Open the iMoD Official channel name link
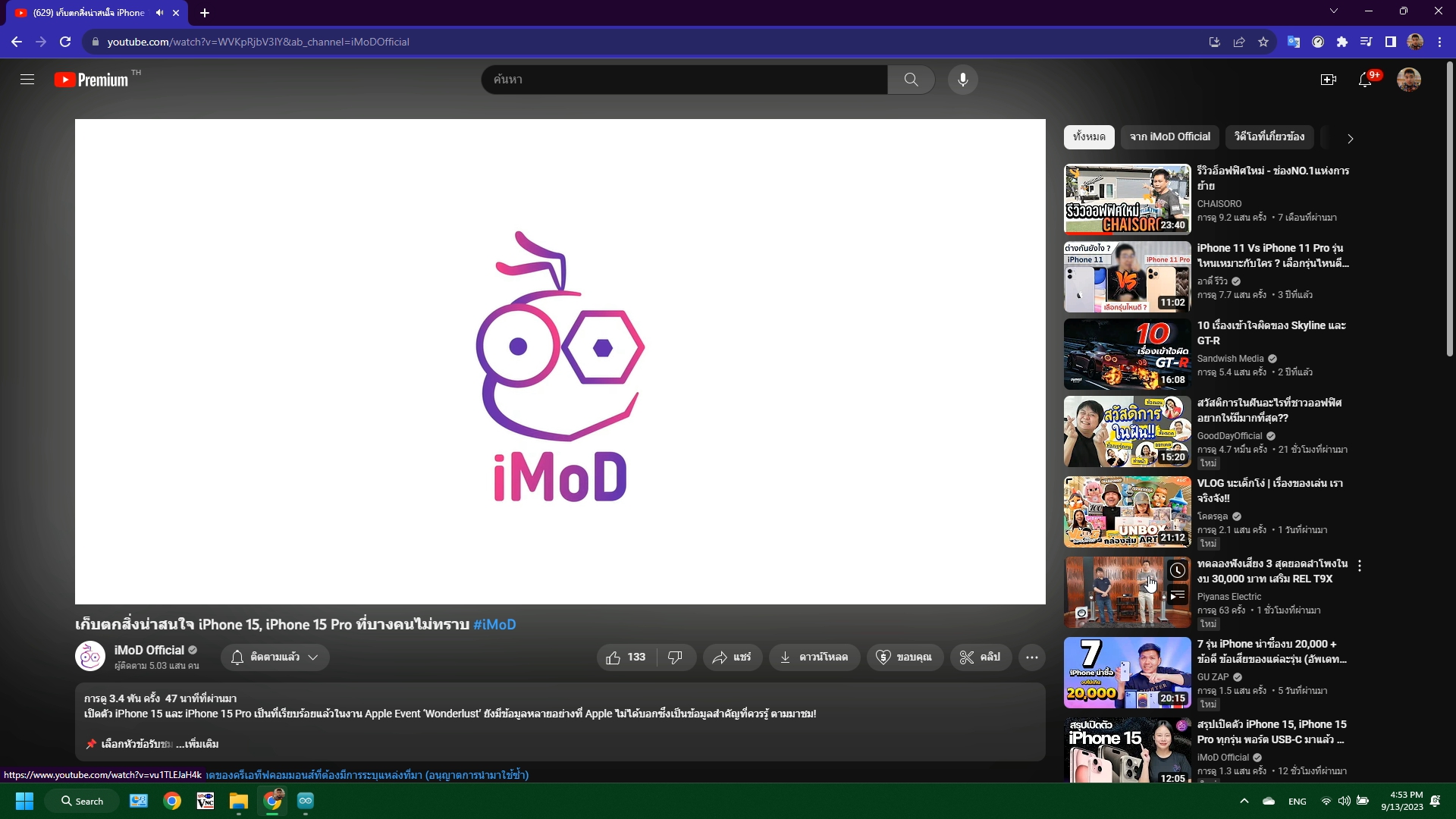This screenshot has height=819, width=1456. coord(149,650)
